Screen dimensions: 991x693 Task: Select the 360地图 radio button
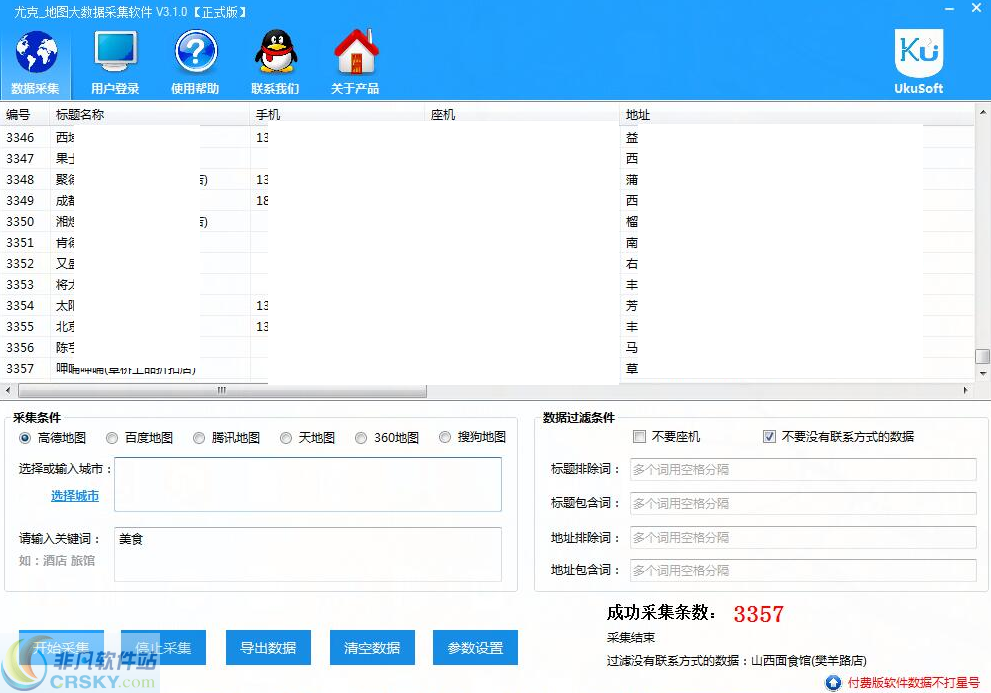[x=361, y=438]
